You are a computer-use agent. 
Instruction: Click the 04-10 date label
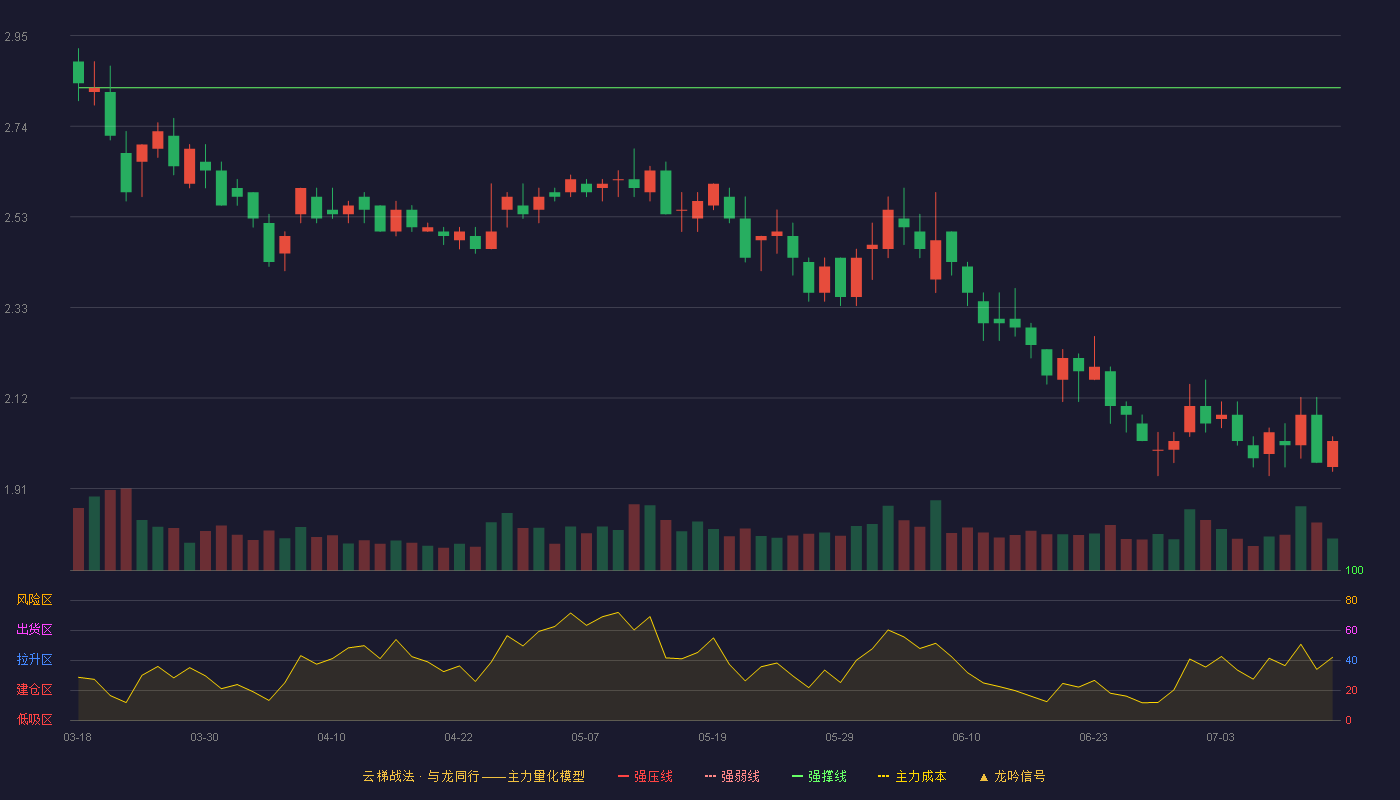click(x=331, y=737)
